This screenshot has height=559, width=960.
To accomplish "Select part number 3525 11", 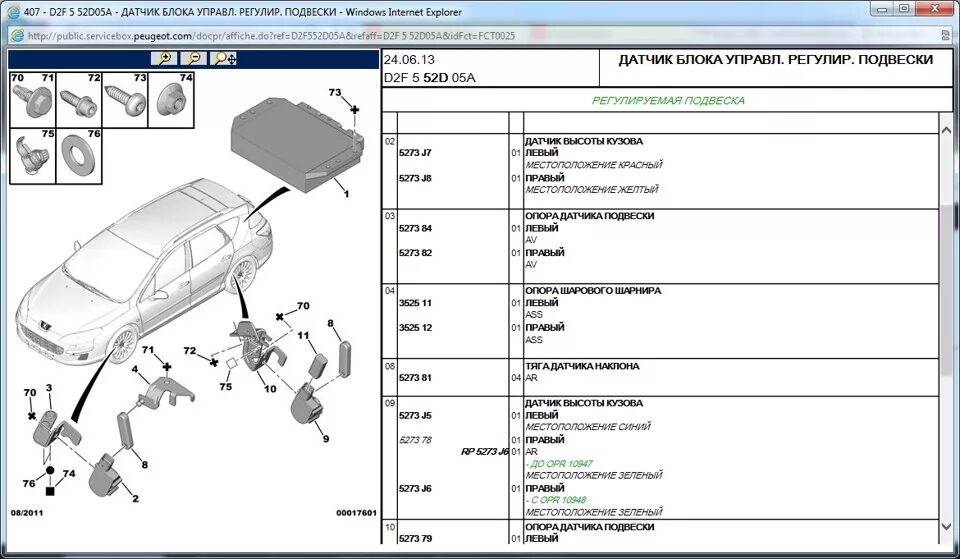I will coord(415,303).
